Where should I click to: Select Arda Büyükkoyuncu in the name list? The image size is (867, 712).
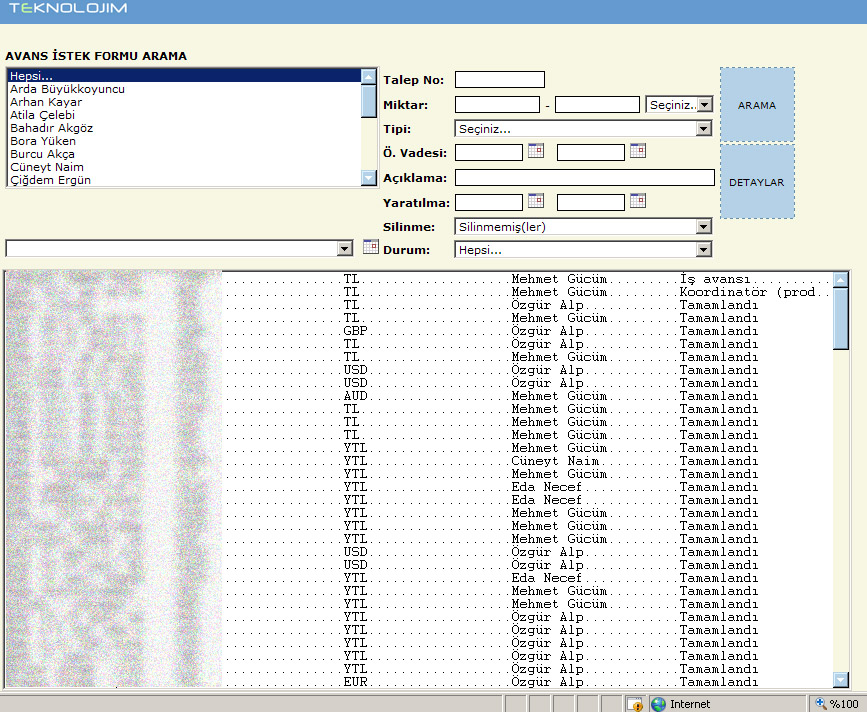pyautogui.click(x=67, y=89)
